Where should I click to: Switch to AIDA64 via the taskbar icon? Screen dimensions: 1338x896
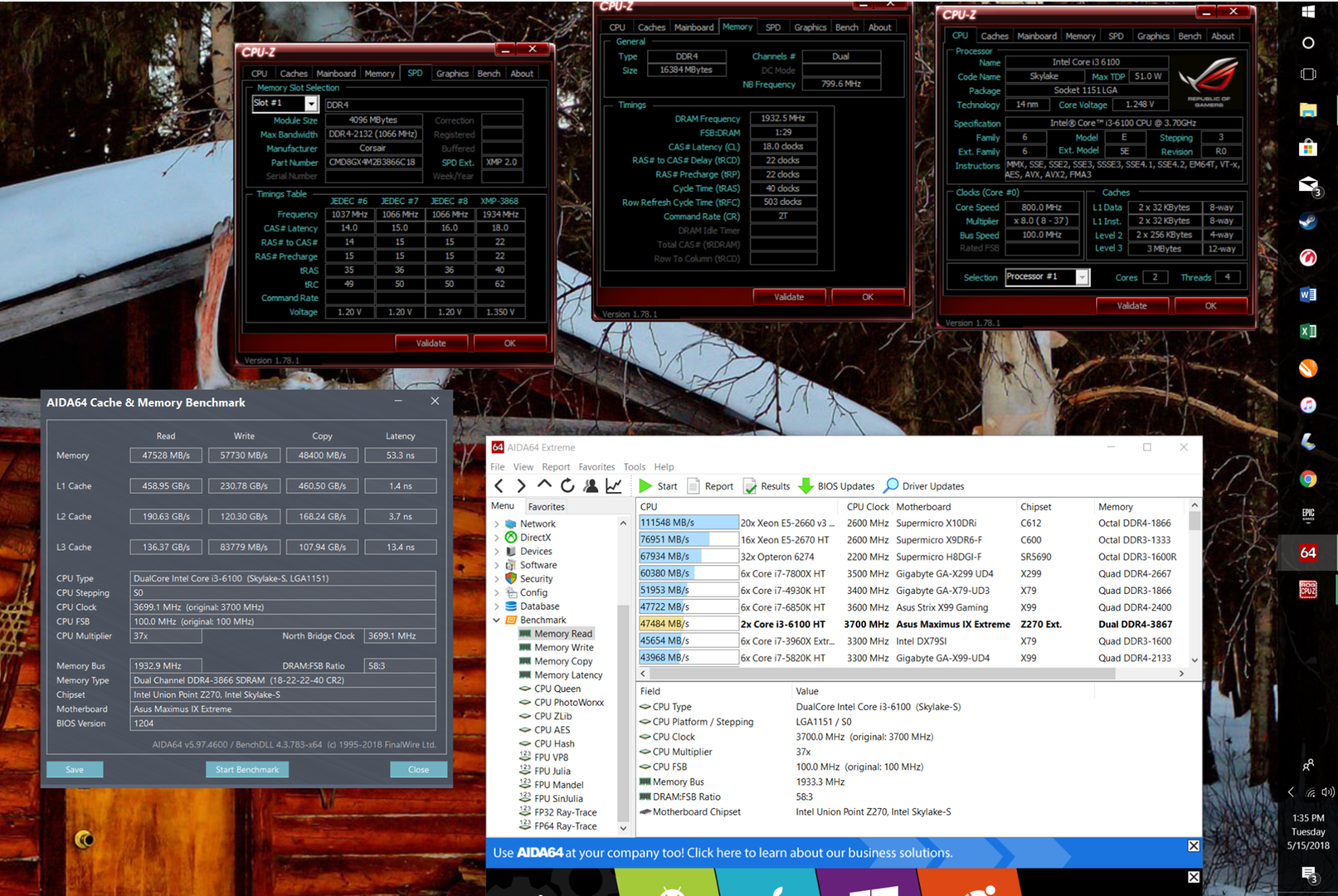[x=1308, y=553]
